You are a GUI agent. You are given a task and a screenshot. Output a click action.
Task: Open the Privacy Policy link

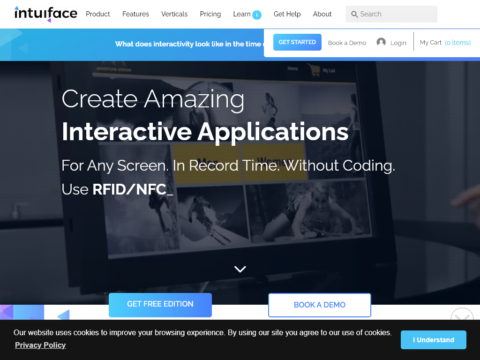[40, 345]
